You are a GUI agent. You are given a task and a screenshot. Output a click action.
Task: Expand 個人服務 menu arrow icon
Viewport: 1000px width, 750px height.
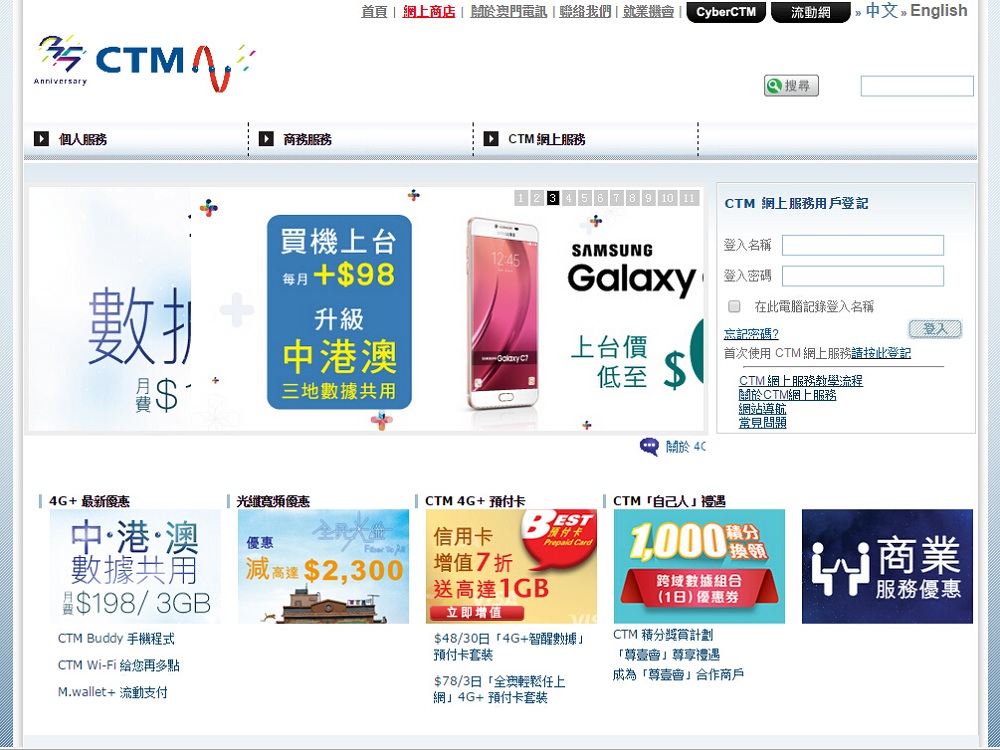[x=41, y=138]
